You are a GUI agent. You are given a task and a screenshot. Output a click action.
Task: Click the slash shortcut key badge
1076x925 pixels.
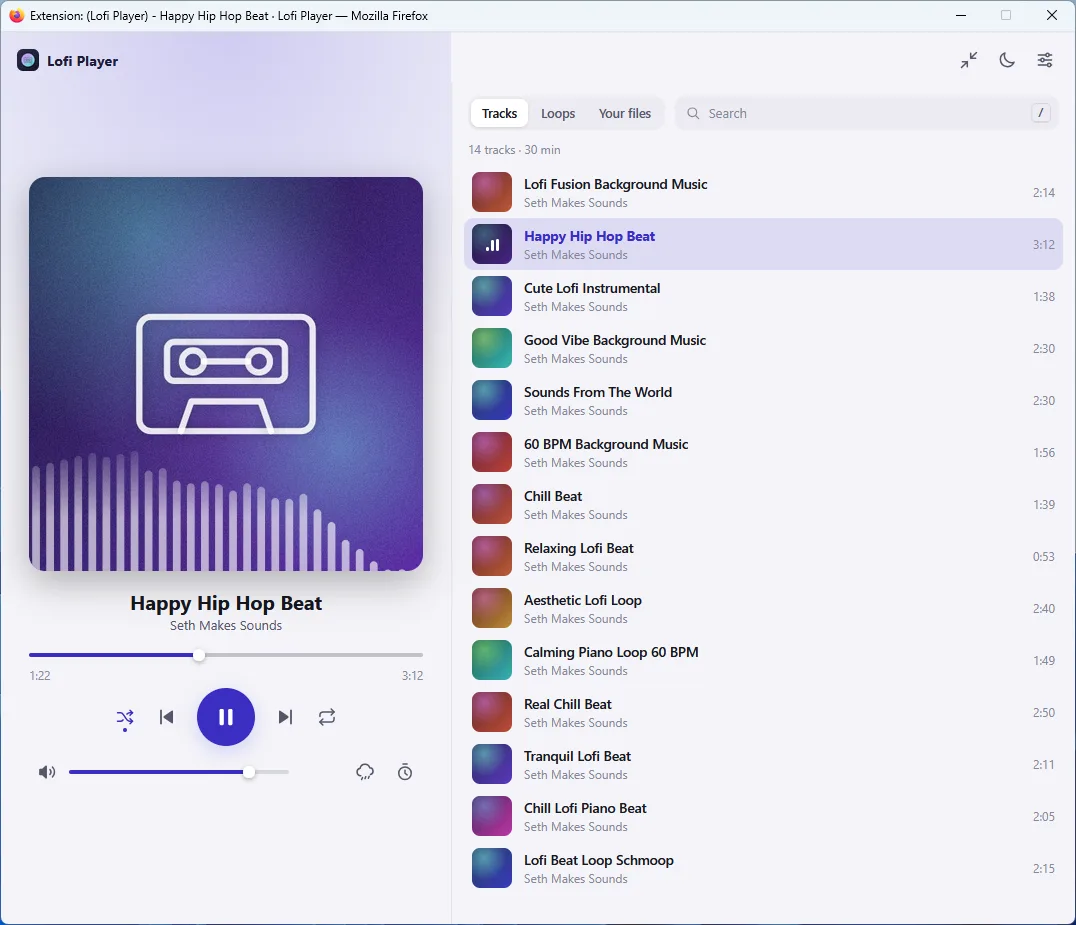[1040, 113]
